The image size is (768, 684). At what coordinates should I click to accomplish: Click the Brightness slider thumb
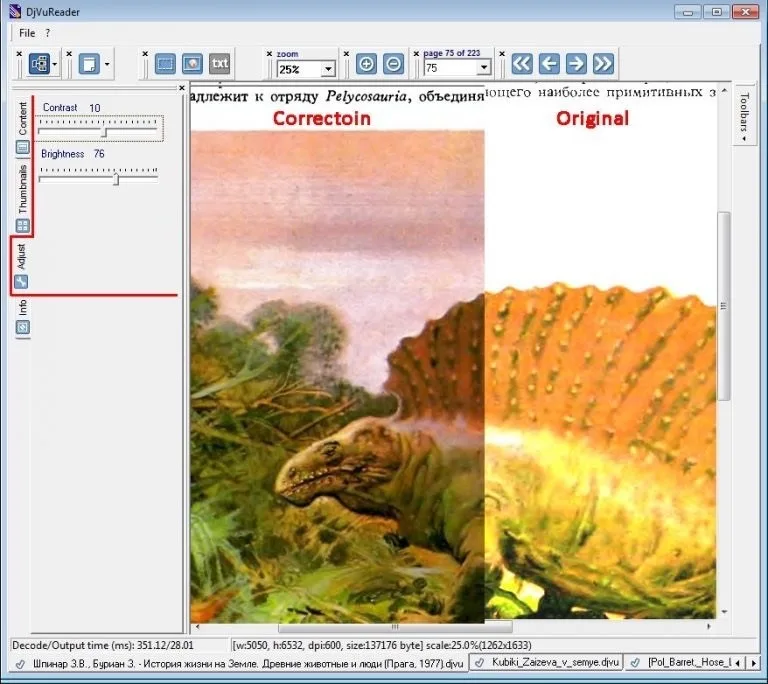pyautogui.click(x=116, y=180)
